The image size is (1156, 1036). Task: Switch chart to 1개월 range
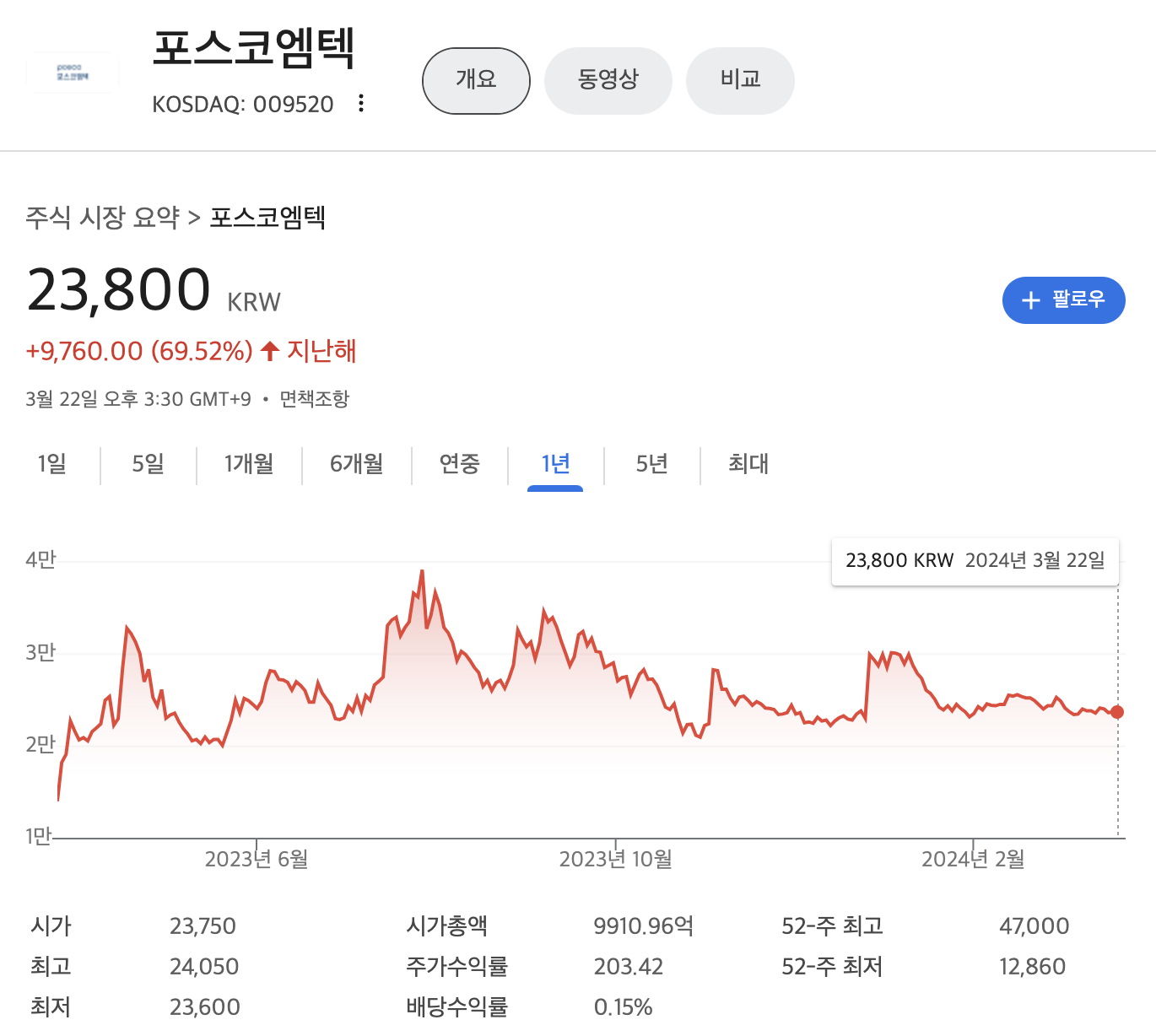click(249, 464)
